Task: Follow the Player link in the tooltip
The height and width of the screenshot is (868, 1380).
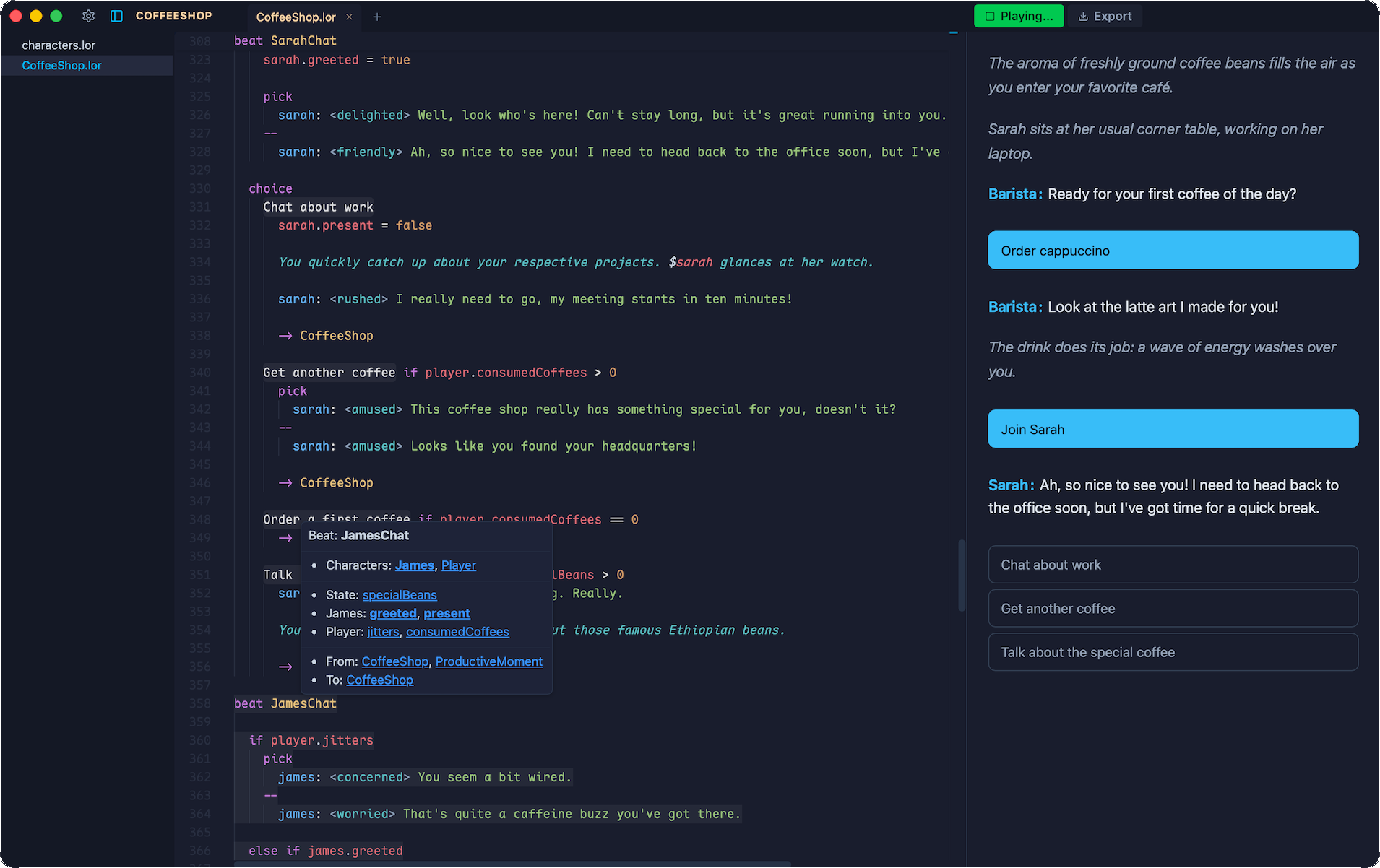Action: click(x=459, y=565)
